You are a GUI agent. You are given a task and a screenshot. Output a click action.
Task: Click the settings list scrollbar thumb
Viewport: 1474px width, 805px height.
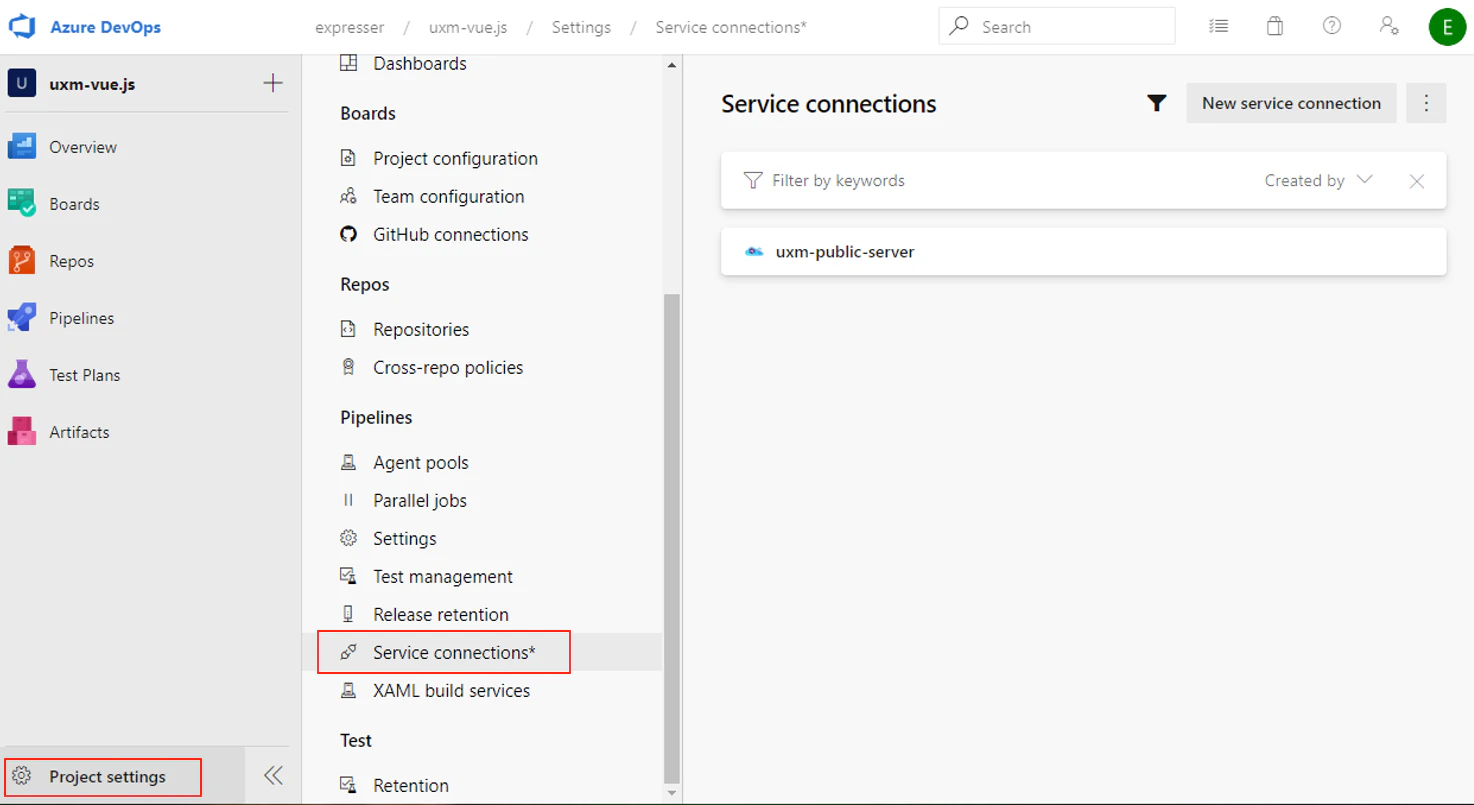pos(672,538)
